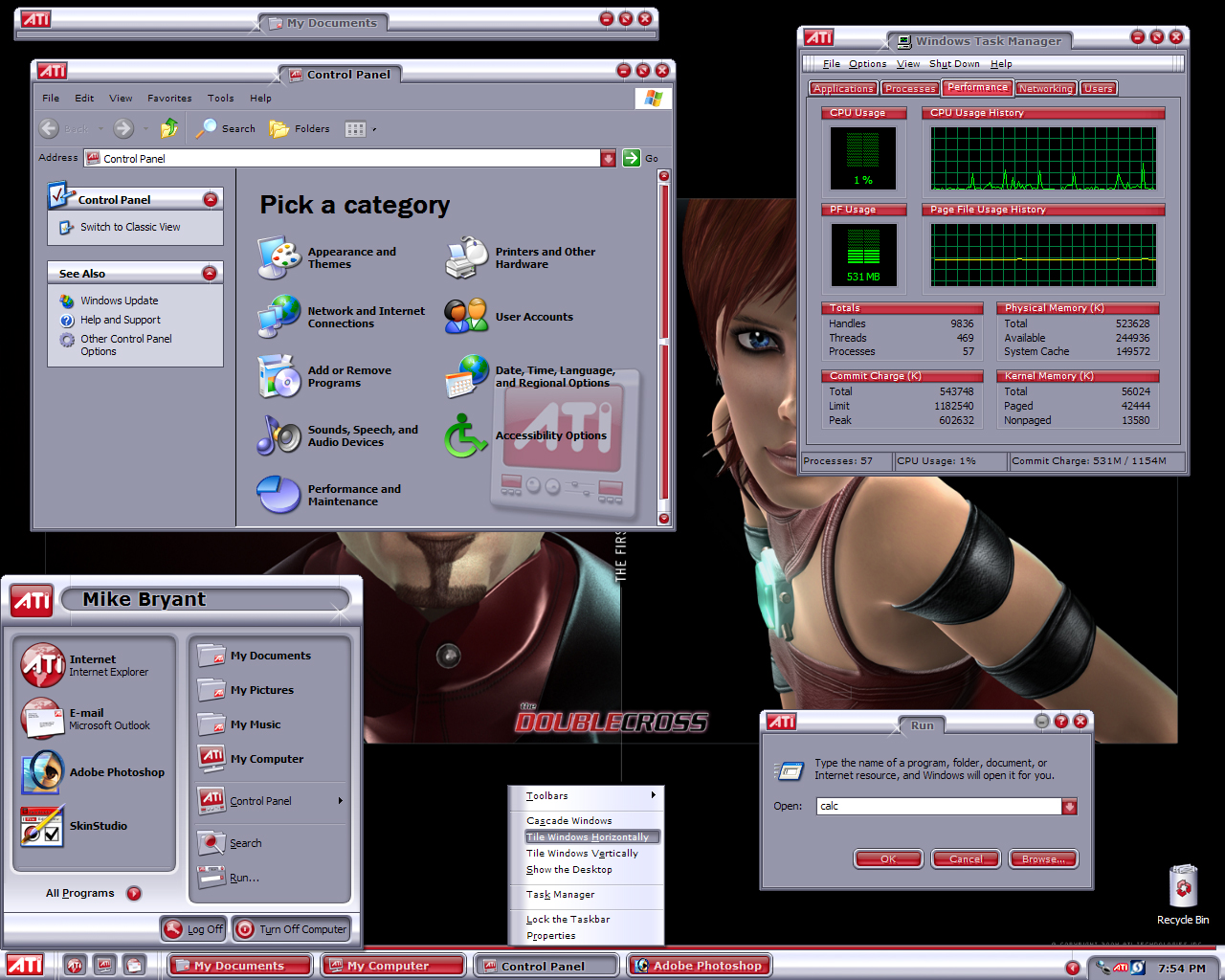Image resolution: width=1225 pixels, height=980 pixels.
Task: Click the Forward arrow in Control Panel toolbar
Action: click(x=123, y=128)
